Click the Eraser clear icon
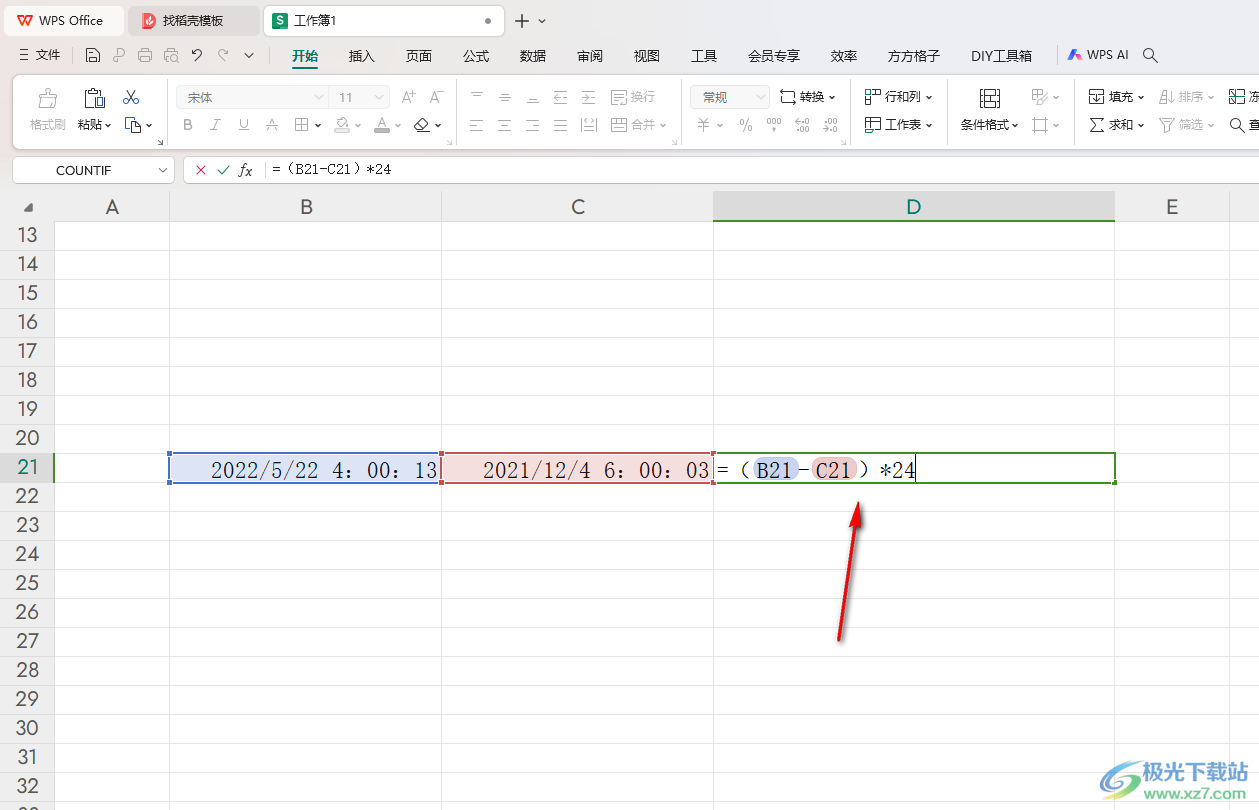 pyautogui.click(x=422, y=125)
